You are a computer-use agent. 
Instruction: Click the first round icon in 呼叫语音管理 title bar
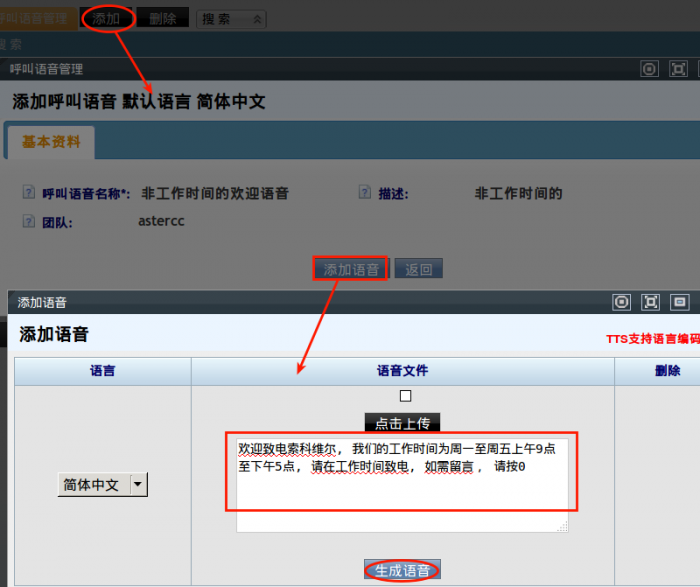pyautogui.click(x=650, y=69)
